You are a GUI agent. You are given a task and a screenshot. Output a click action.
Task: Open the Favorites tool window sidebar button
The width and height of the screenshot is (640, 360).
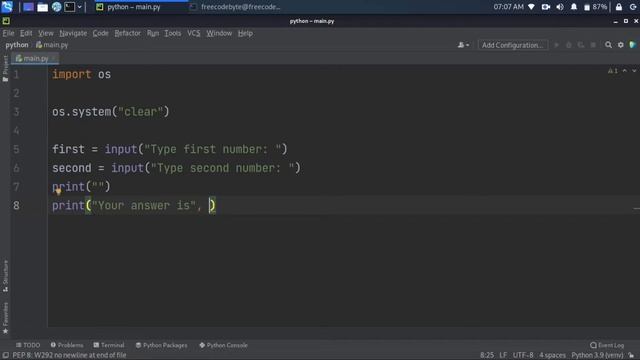pos(5,318)
